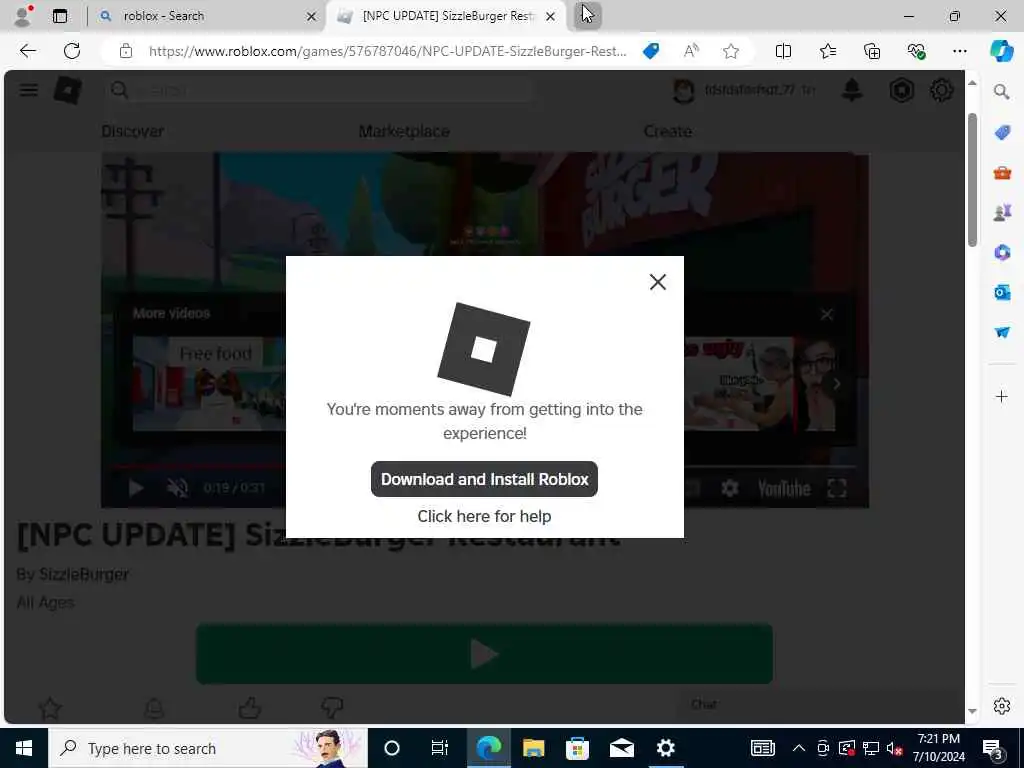Open split screen view

tap(783, 51)
